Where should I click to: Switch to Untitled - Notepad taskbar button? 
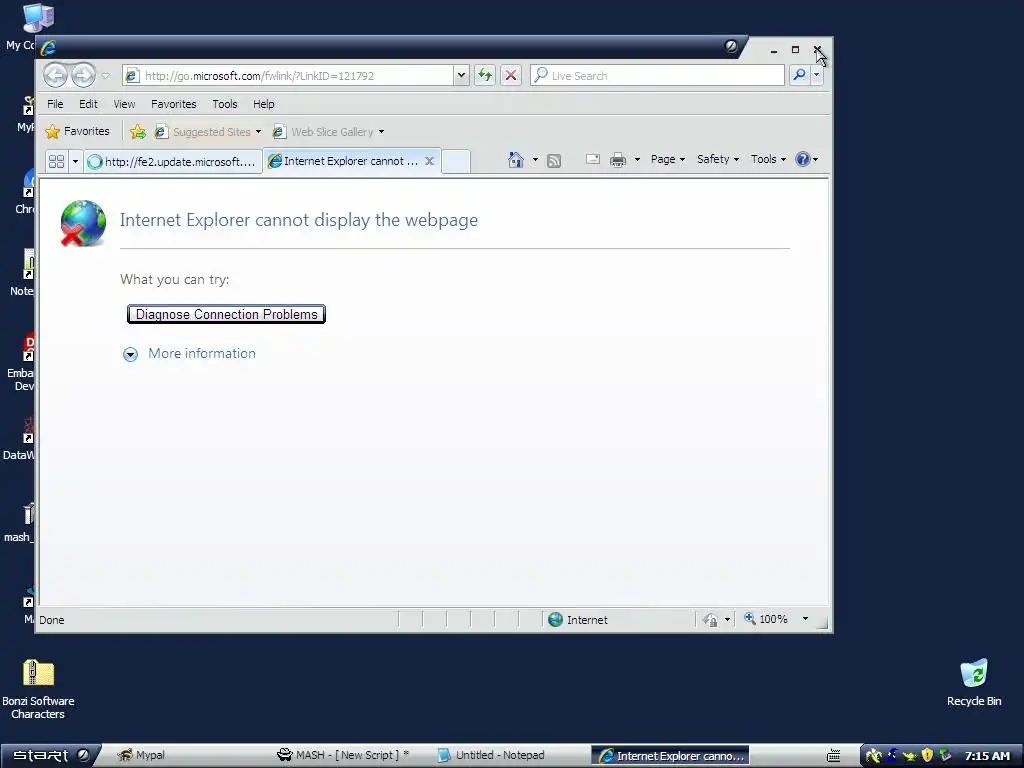pos(491,756)
